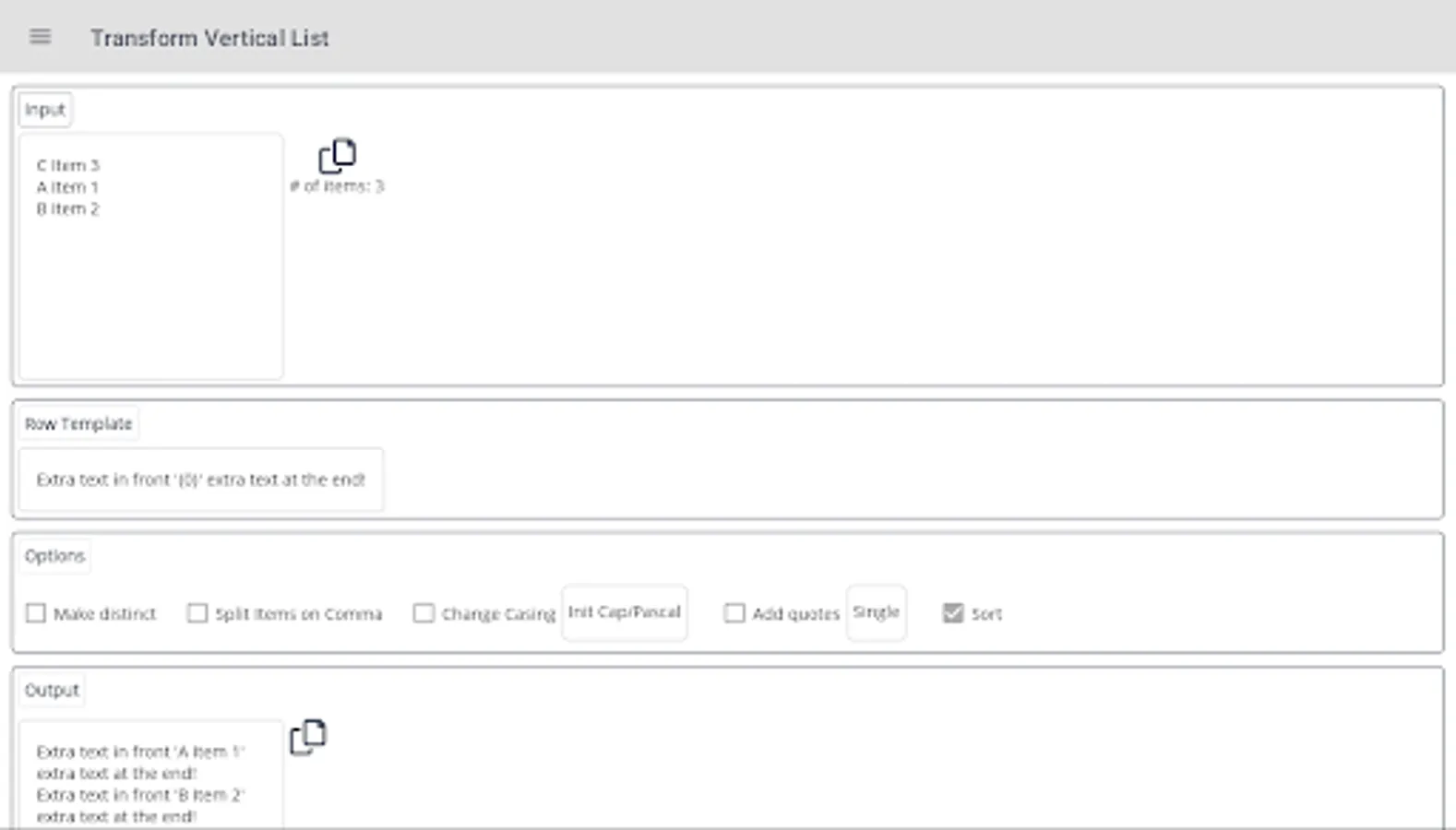Viewport: 1456px width, 830px height.
Task: Focus the Row Template text field
Action: coord(201,480)
